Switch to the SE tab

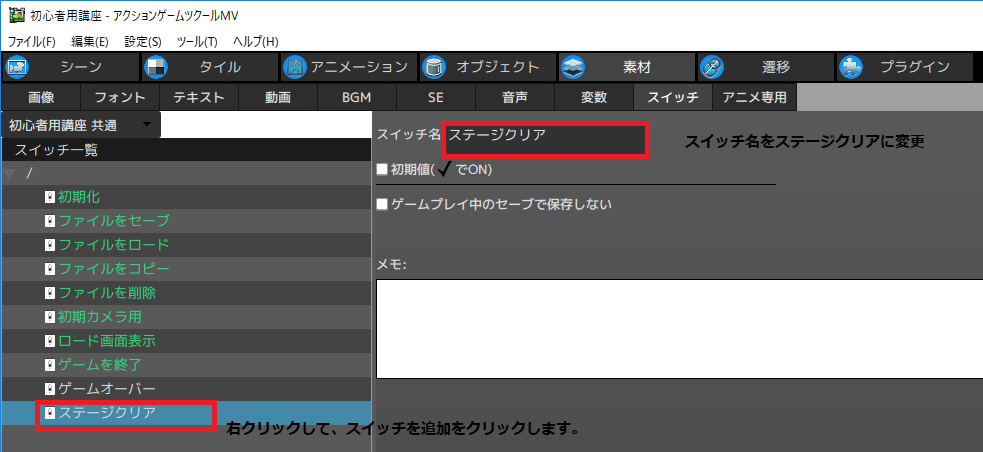click(436, 98)
